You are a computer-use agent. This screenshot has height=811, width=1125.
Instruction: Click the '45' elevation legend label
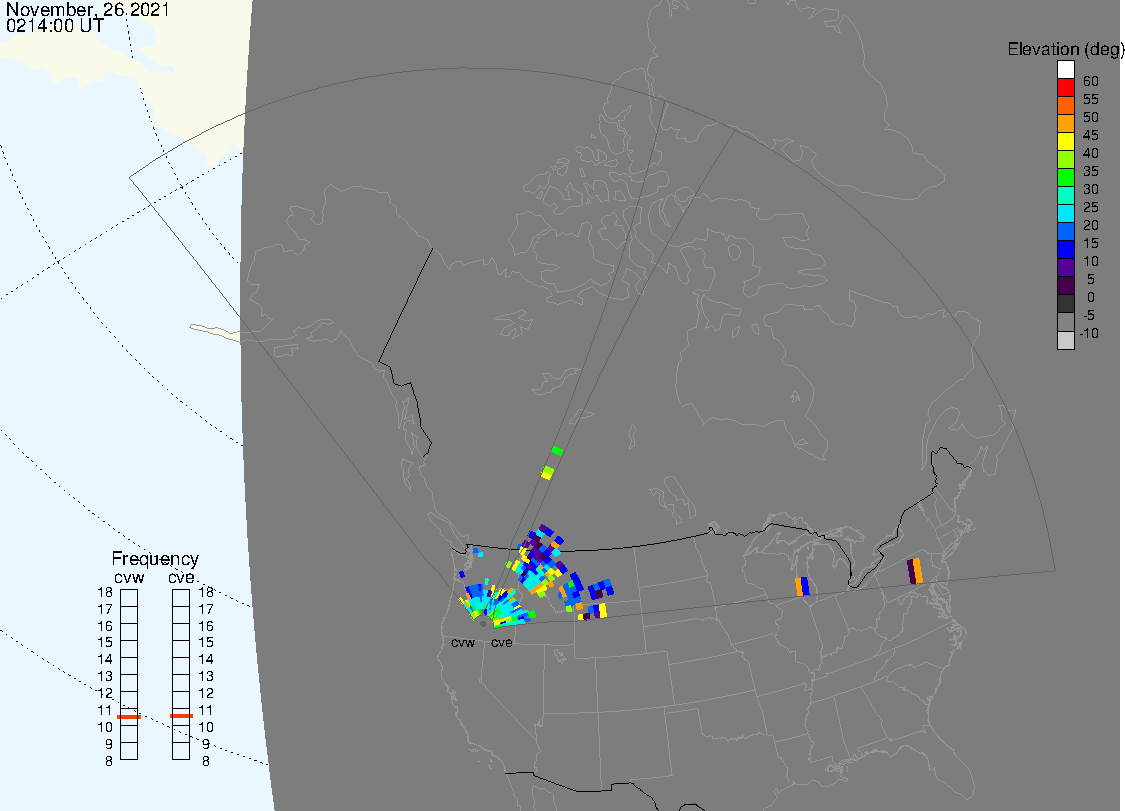click(x=1091, y=135)
